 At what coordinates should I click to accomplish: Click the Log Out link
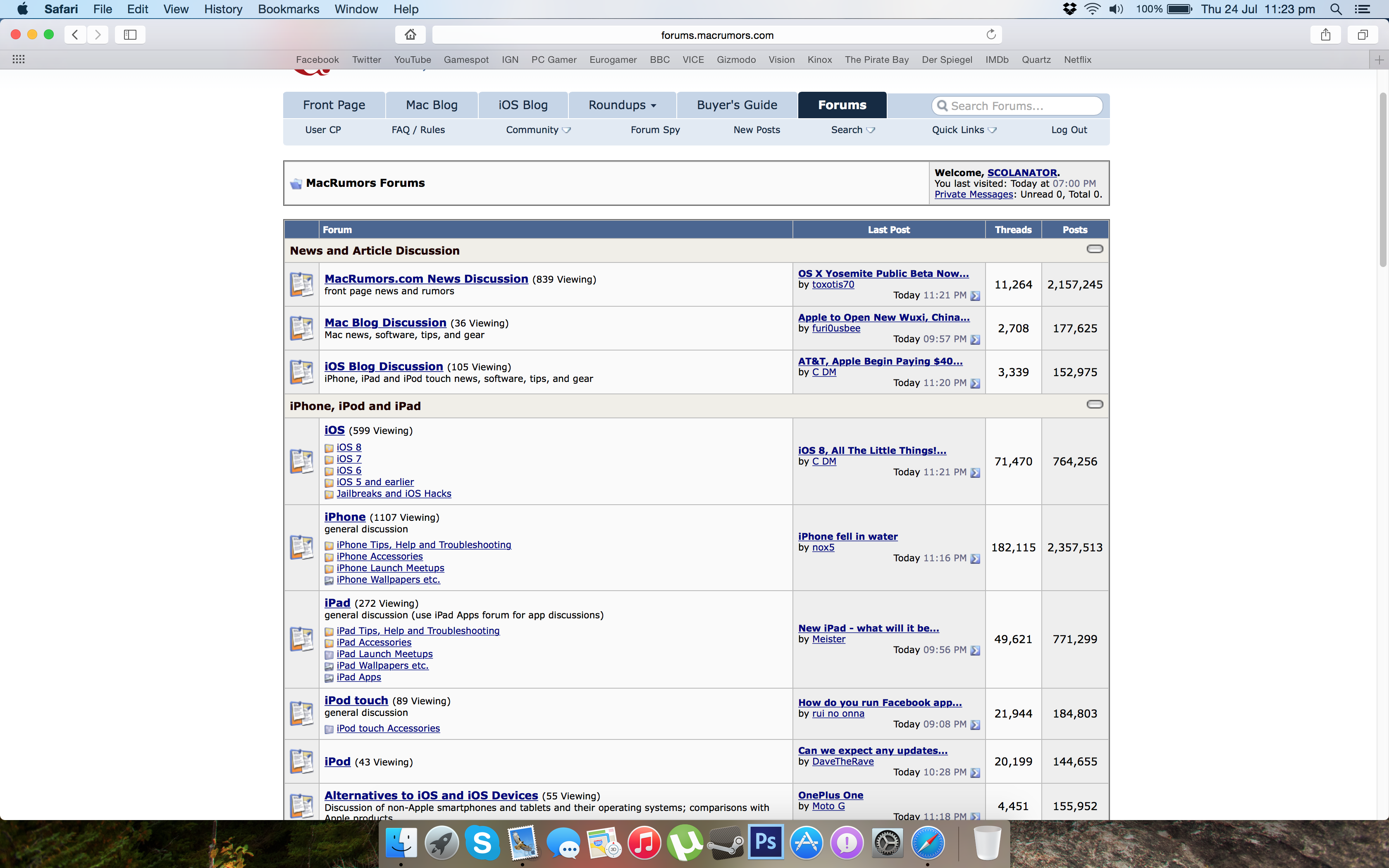1069,130
